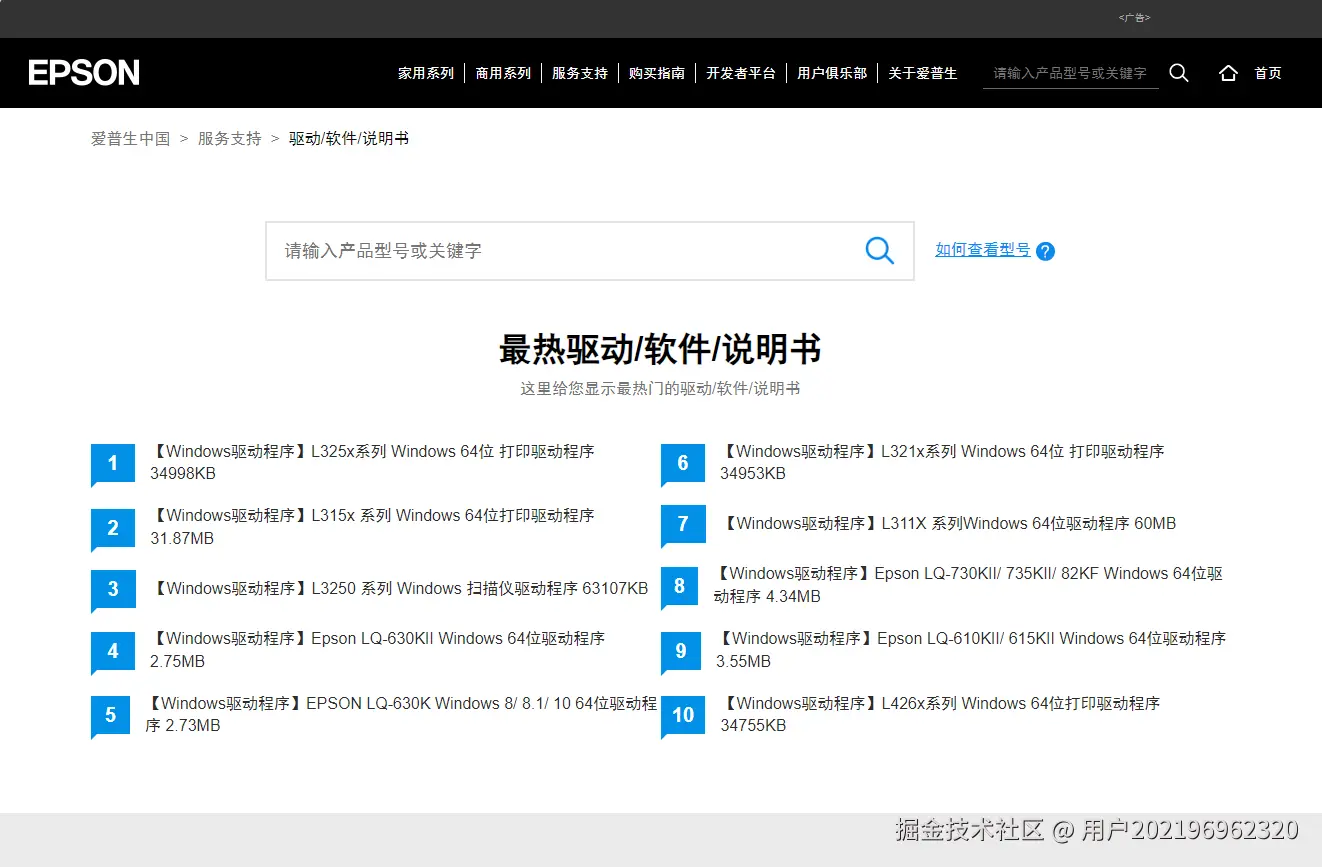Click the question mark icon next to 如何查看型号
Viewport: 1322px width, 867px height.
1045,251
